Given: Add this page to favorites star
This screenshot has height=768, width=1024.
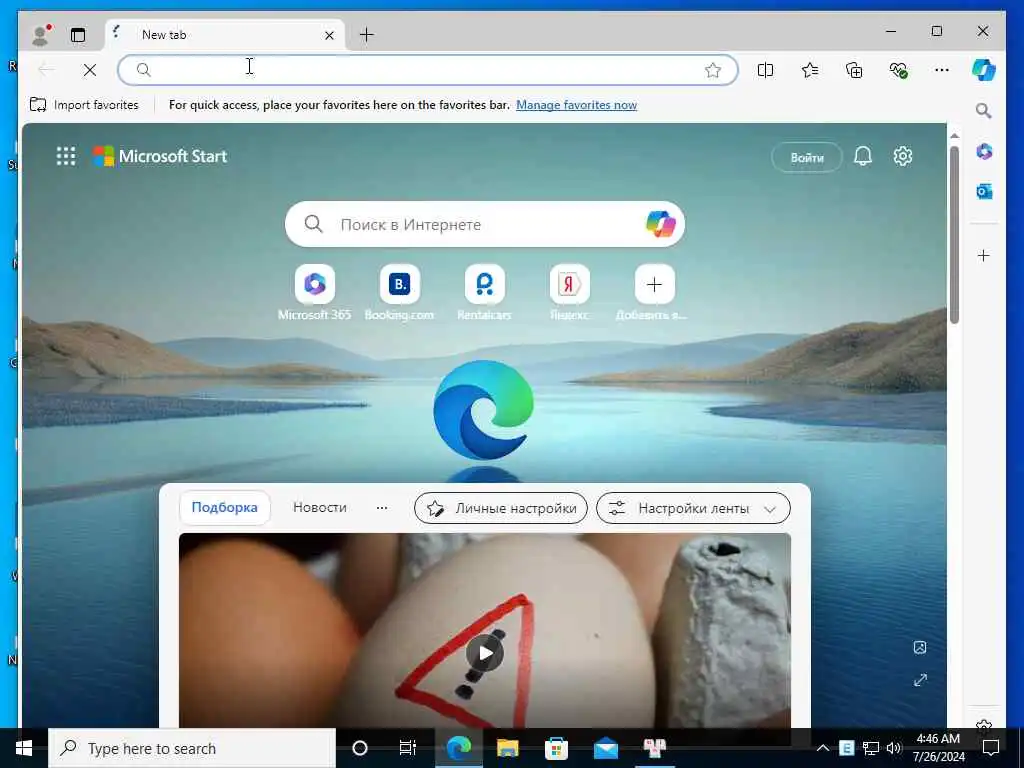Looking at the screenshot, I should coord(713,70).
